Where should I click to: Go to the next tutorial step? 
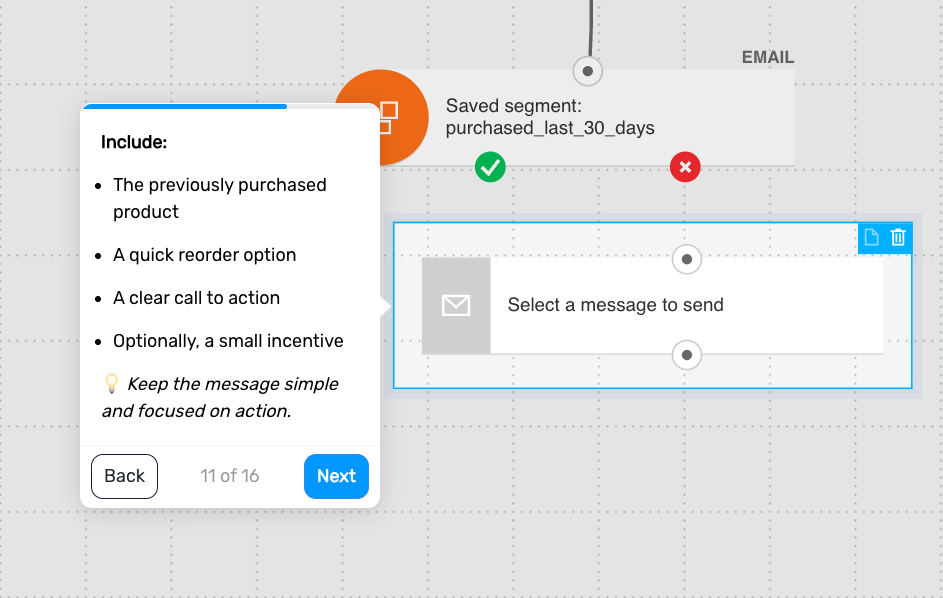[x=336, y=476]
